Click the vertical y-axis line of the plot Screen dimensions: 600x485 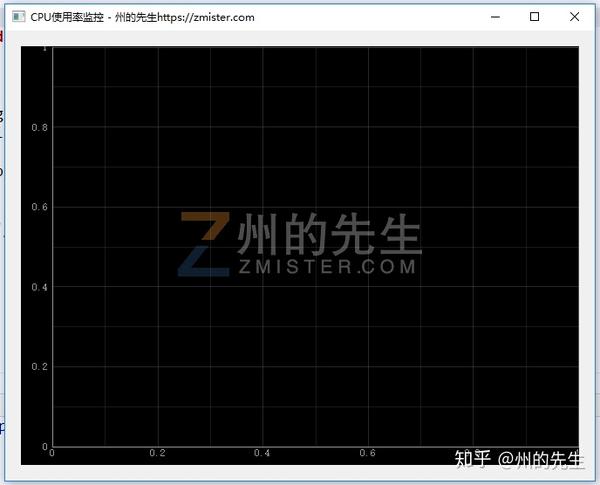(52, 247)
